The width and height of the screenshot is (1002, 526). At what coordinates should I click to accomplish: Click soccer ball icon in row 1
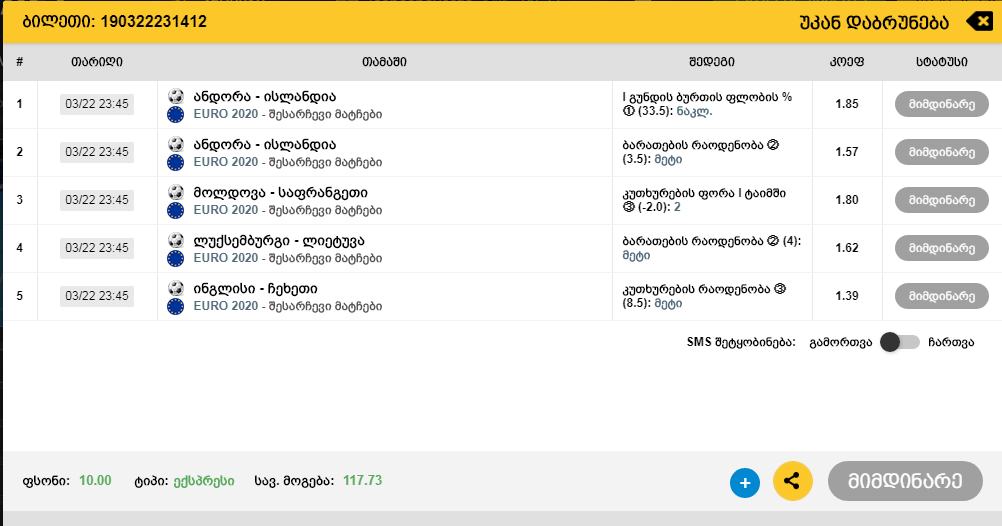(176, 96)
